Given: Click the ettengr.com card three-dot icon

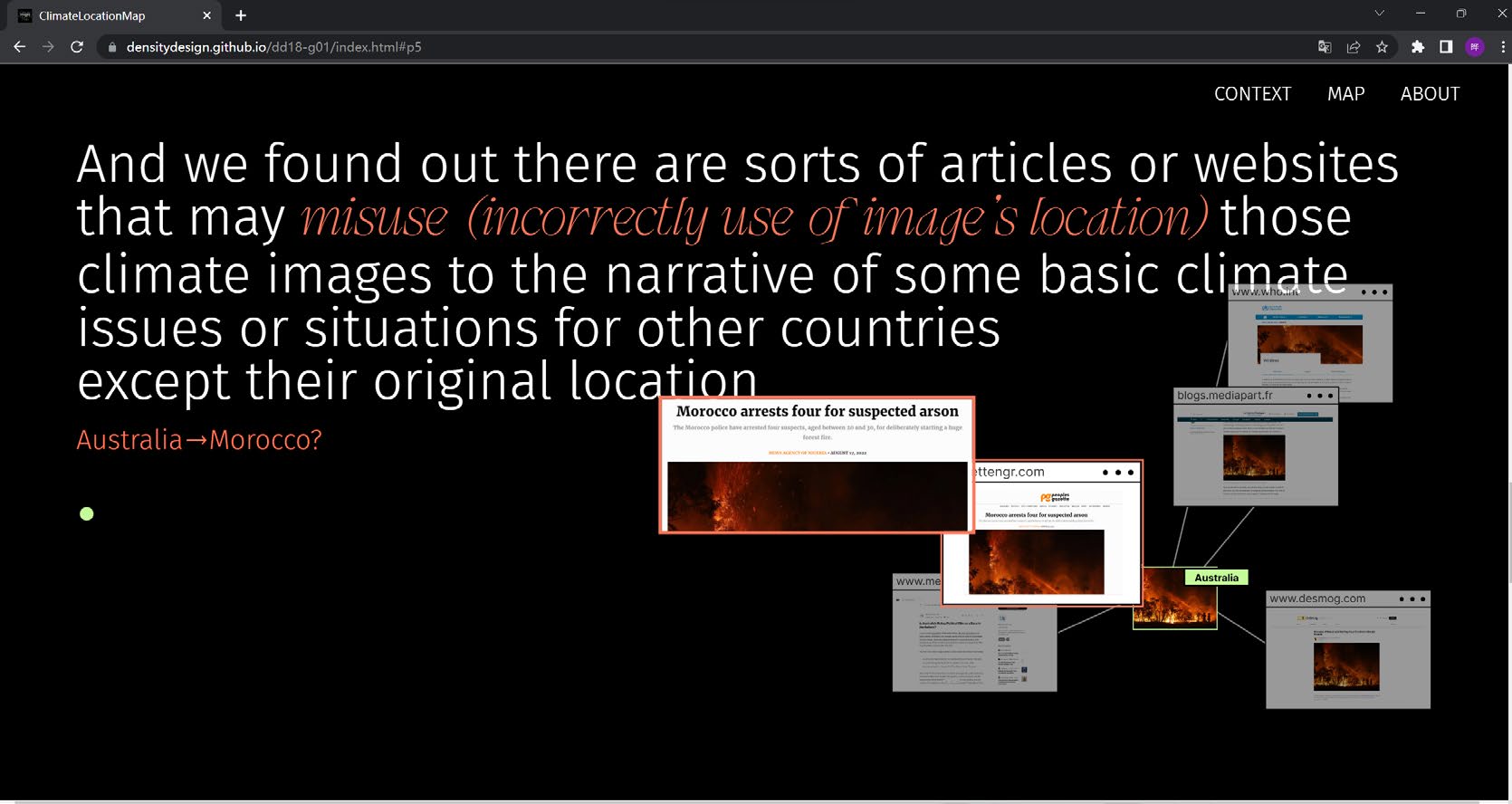Looking at the screenshot, I should coord(1117,473).
